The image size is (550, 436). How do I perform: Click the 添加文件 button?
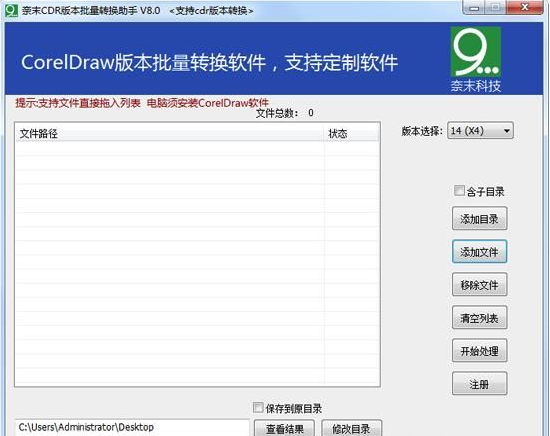point(479,252)
